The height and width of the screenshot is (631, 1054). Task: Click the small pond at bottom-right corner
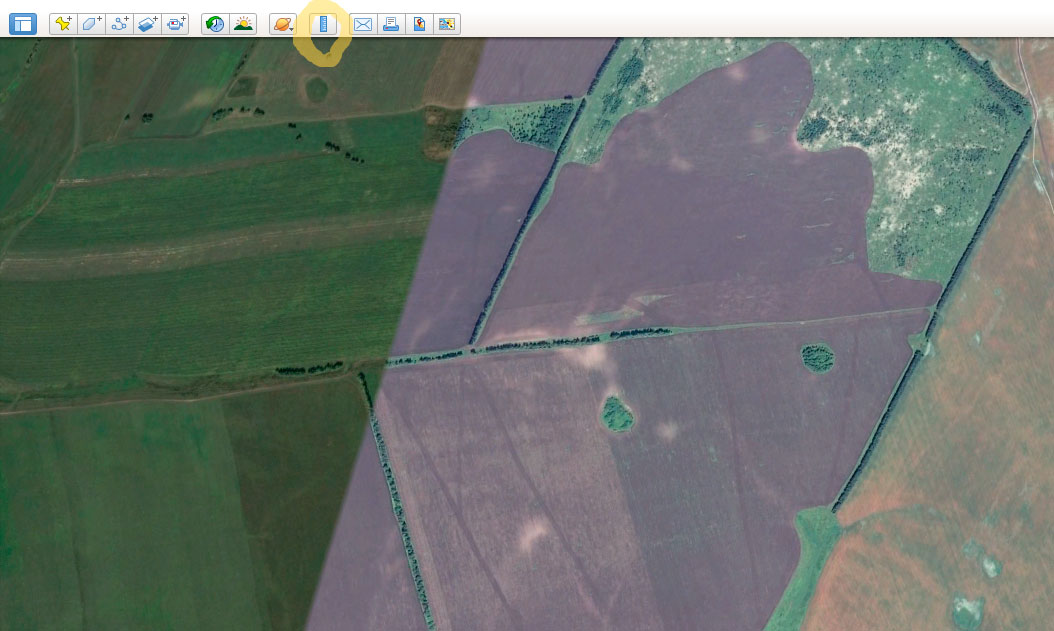[x=965, y=609]
